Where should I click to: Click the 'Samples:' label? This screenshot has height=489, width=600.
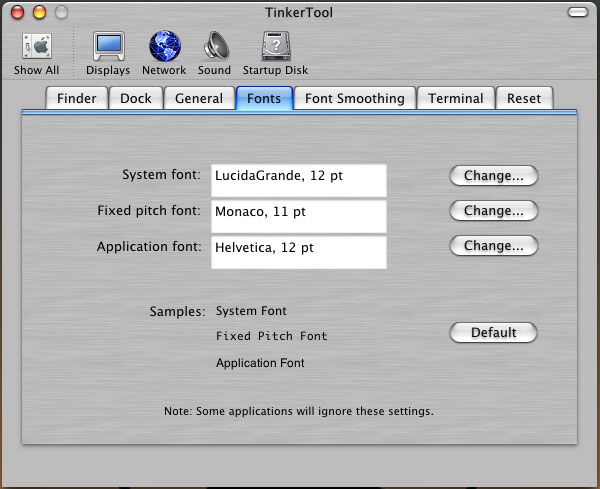coord(178,311)
